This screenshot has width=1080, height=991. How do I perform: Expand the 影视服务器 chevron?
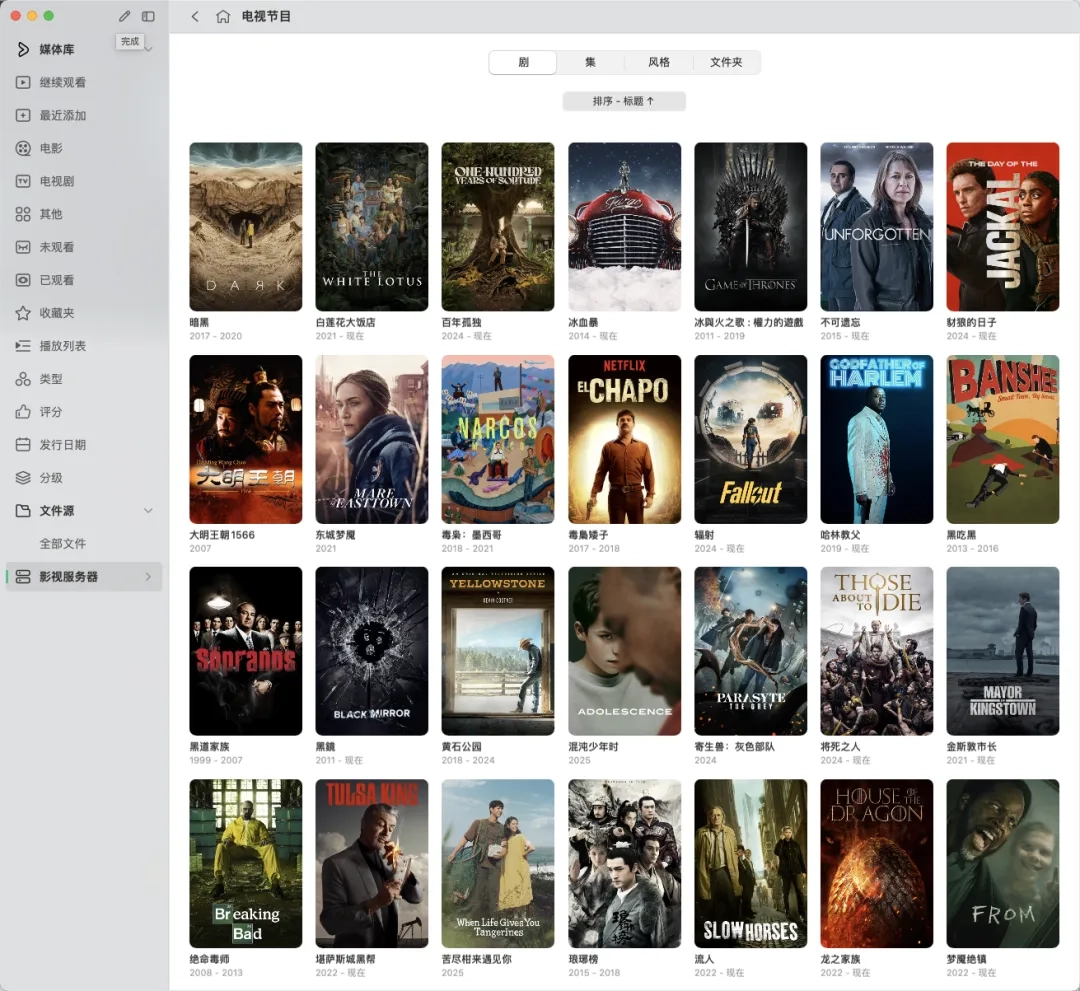(148, 577)
